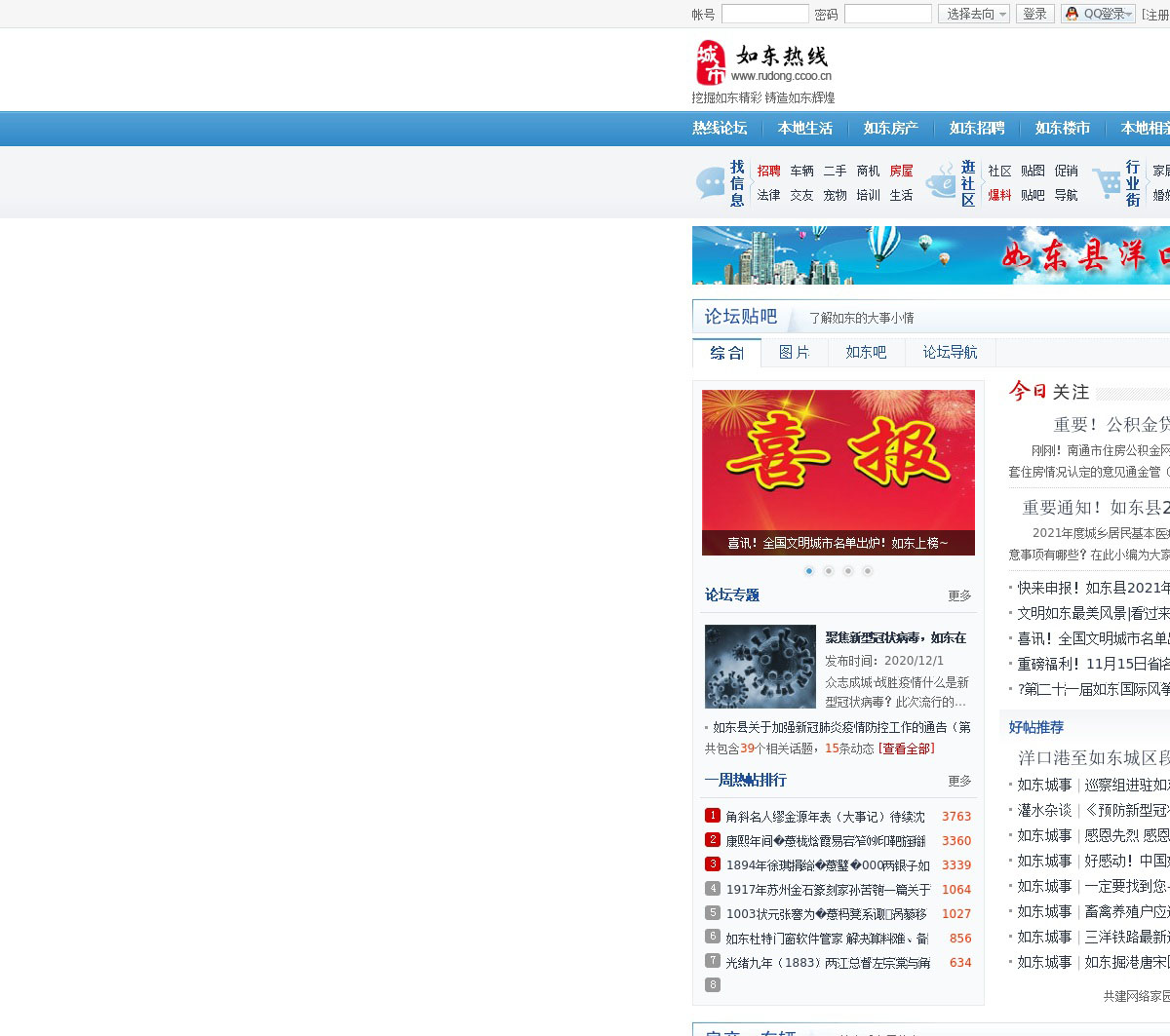
Task: Open news 重磅福利！11月15日
Action: (1094, 664)
